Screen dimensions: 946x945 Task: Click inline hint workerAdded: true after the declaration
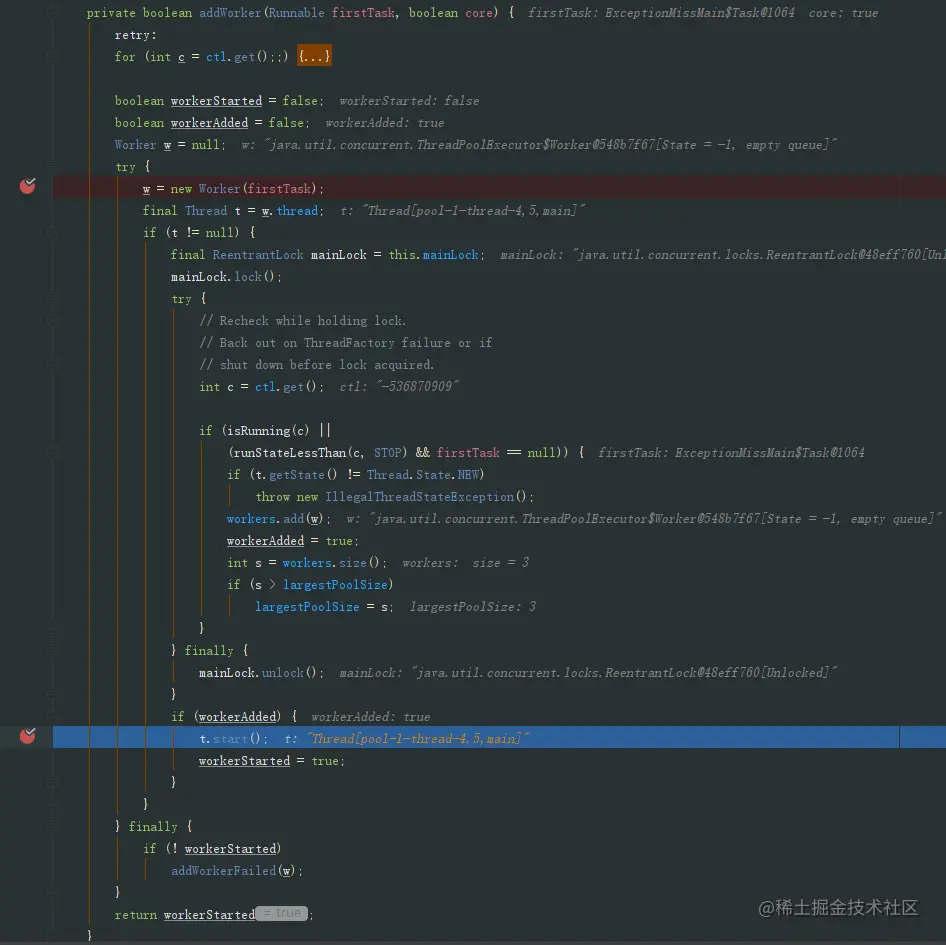(x=385, y=122)
